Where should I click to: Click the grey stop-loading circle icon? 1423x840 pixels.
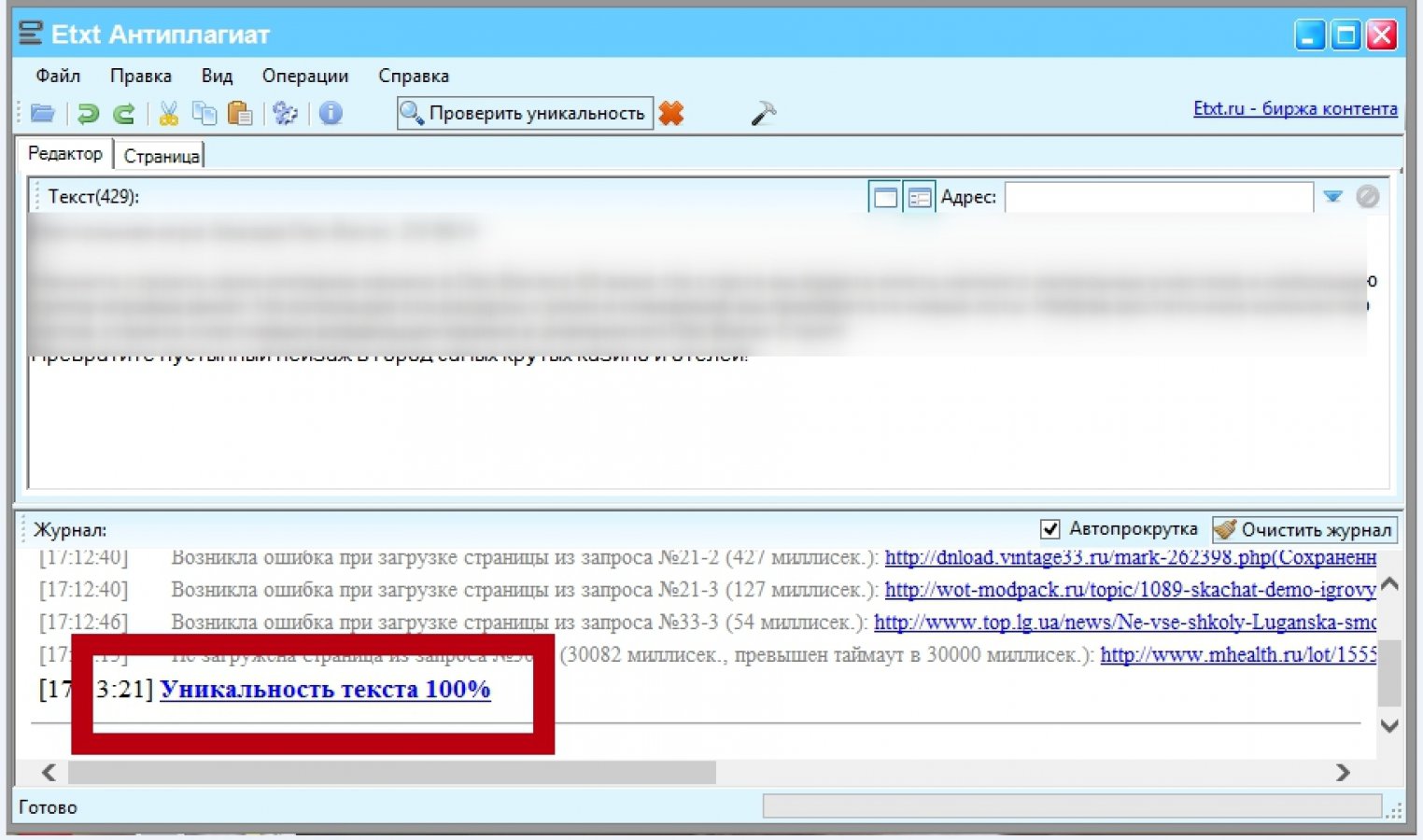click(1368, 196)
